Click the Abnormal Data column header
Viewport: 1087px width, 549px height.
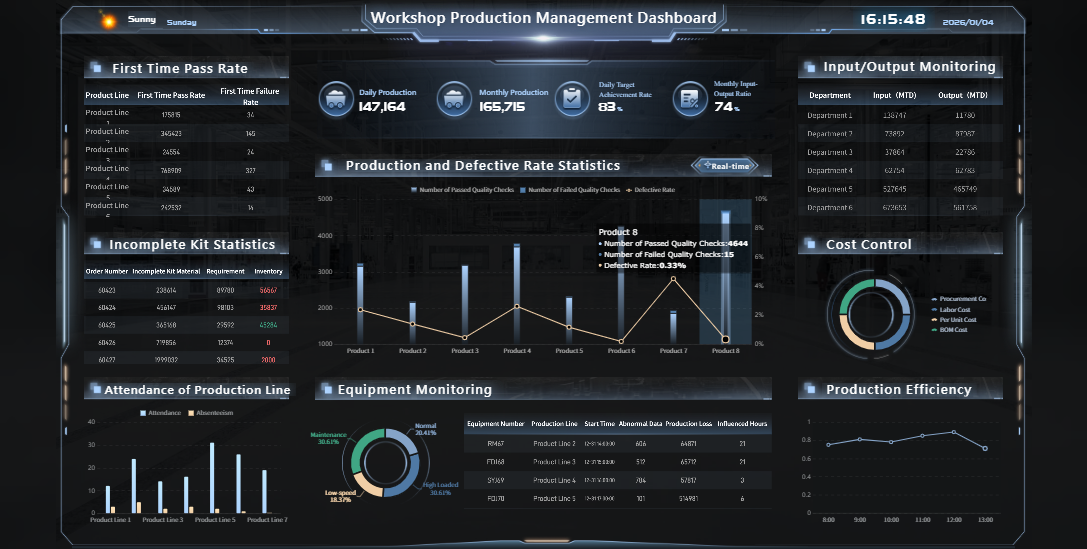click(x=641, y=424)
